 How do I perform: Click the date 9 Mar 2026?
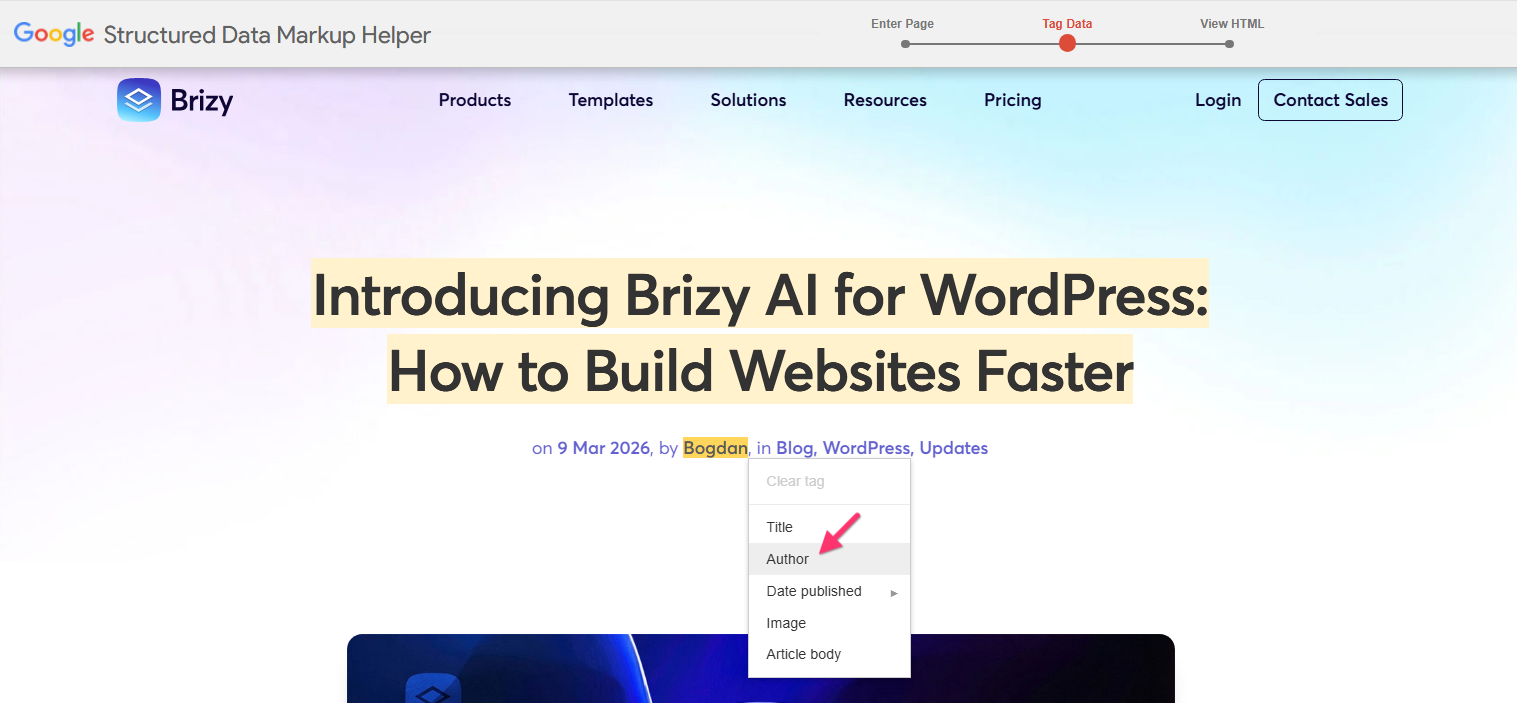(x=603, y=448)
